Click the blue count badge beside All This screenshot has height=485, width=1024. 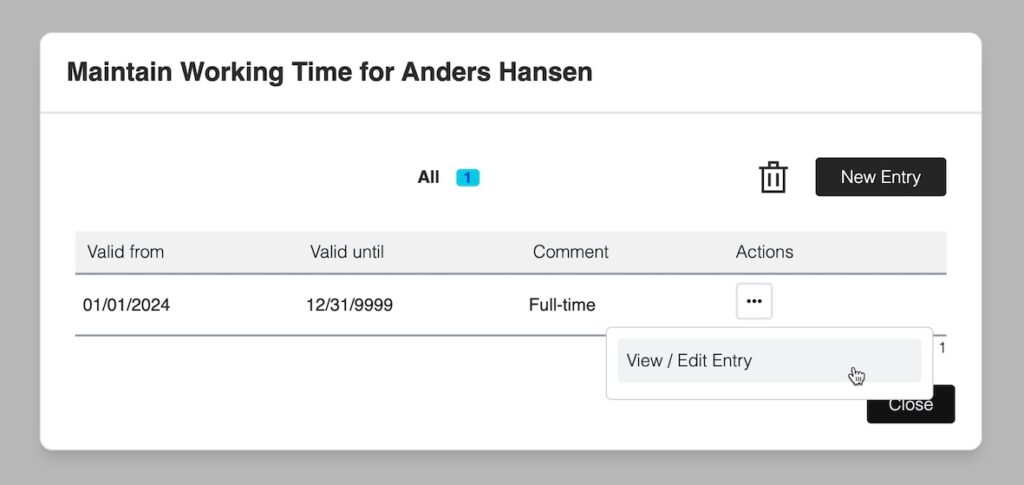(x=468, y=178)
